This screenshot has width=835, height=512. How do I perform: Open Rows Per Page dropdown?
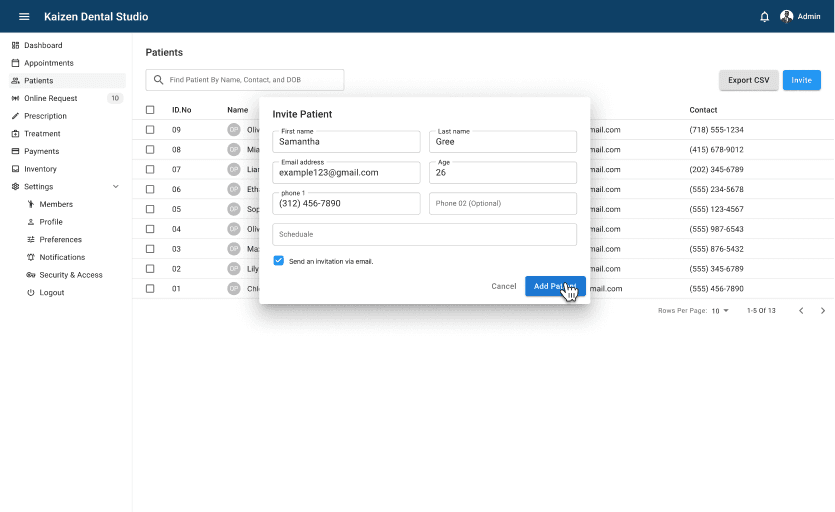[720, 311]
